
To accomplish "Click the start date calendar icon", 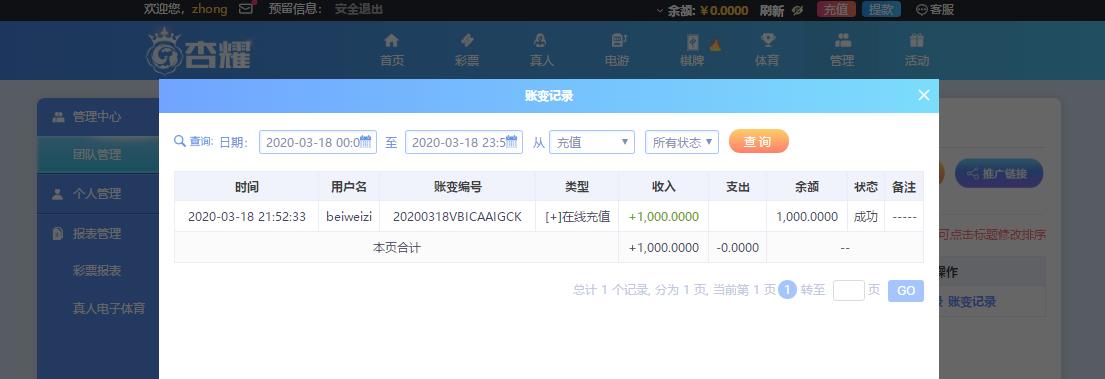I will 365,140.
